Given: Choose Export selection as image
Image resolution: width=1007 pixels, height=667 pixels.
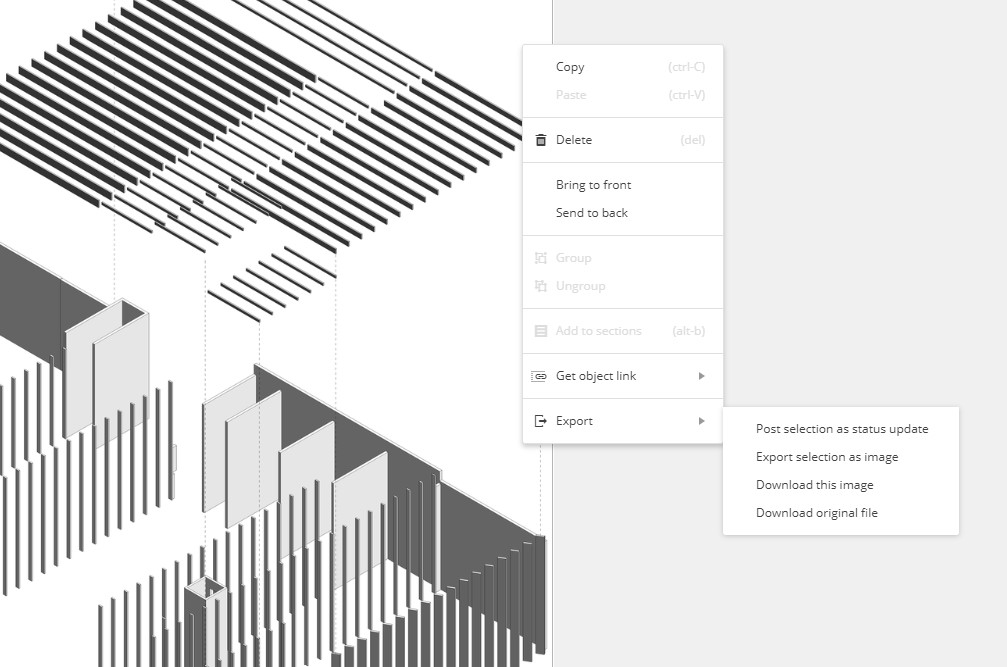Looking at the screenshot, I should click(x=826, y=457).
